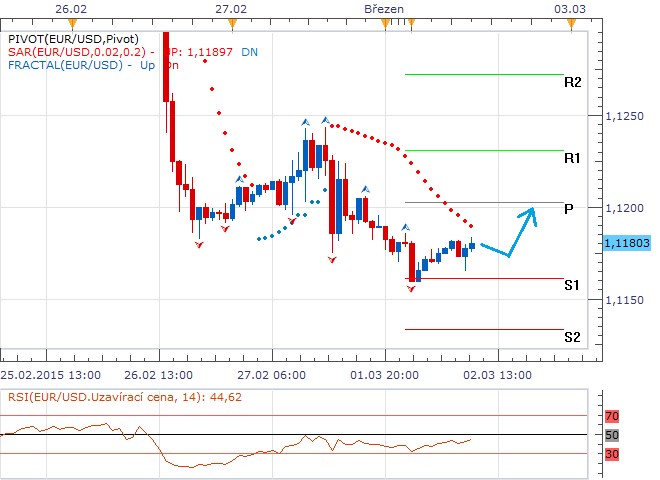
Task: Select the R1 resistance level label
Action: 572,158
